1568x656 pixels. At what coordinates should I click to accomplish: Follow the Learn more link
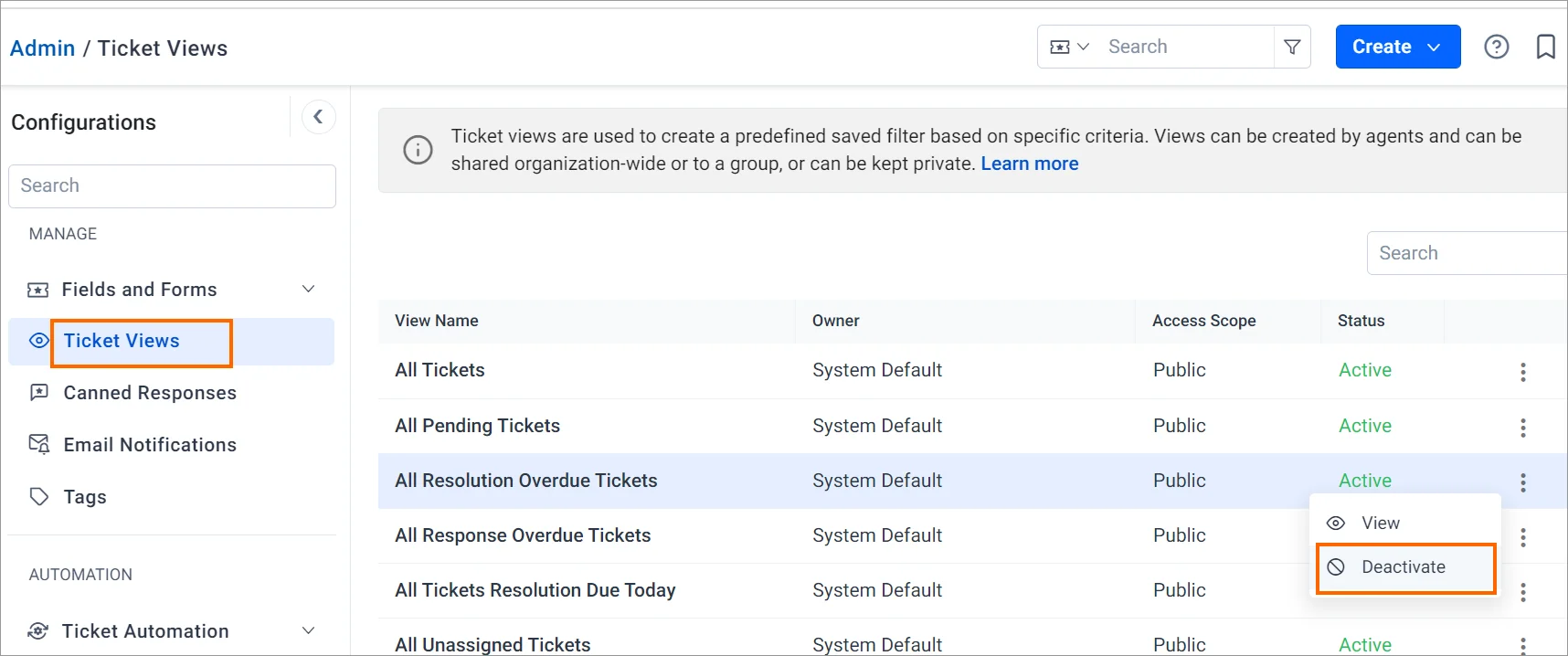click(x=1029, y=164)
